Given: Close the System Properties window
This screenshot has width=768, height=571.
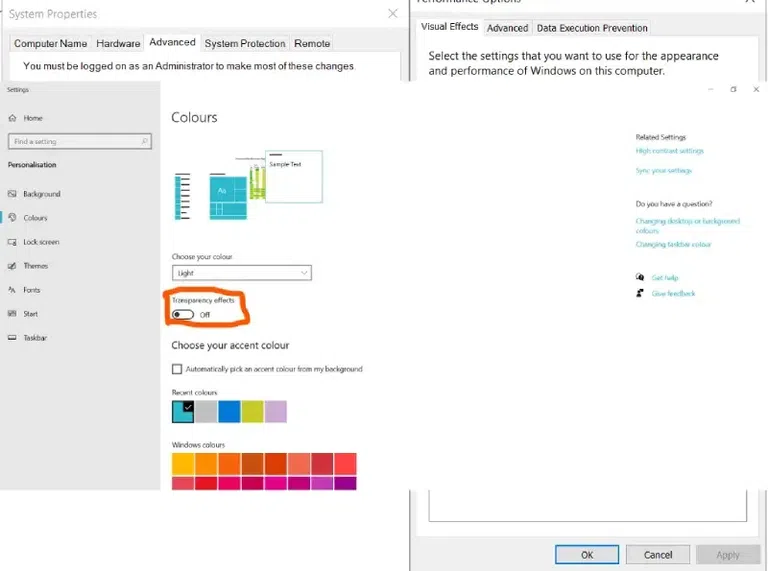Looking at the screenshot, I should tap(393, 14).
